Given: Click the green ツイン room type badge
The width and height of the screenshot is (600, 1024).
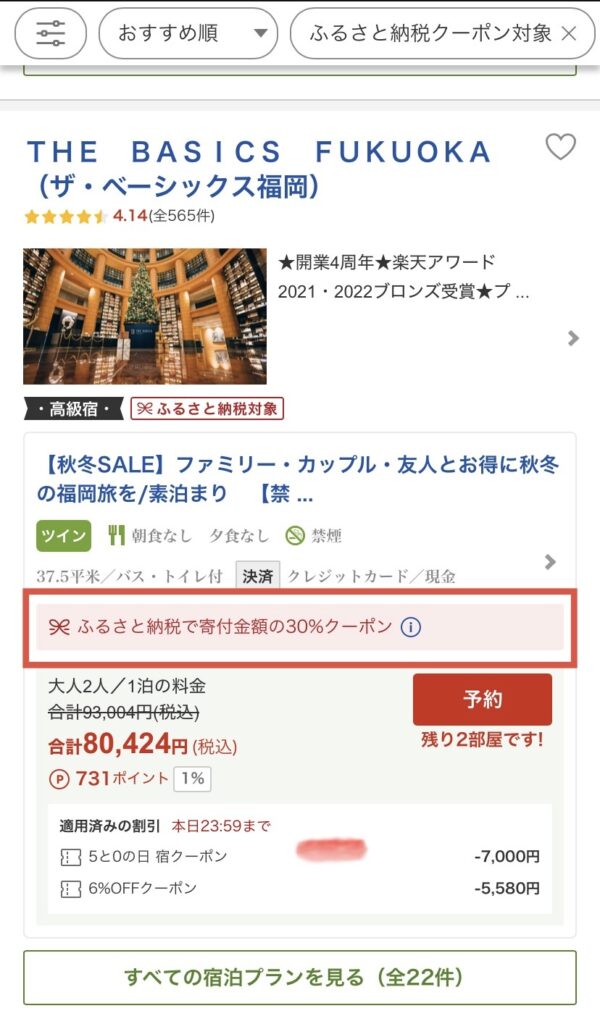Looking at the screenshot, I should 63,536.
